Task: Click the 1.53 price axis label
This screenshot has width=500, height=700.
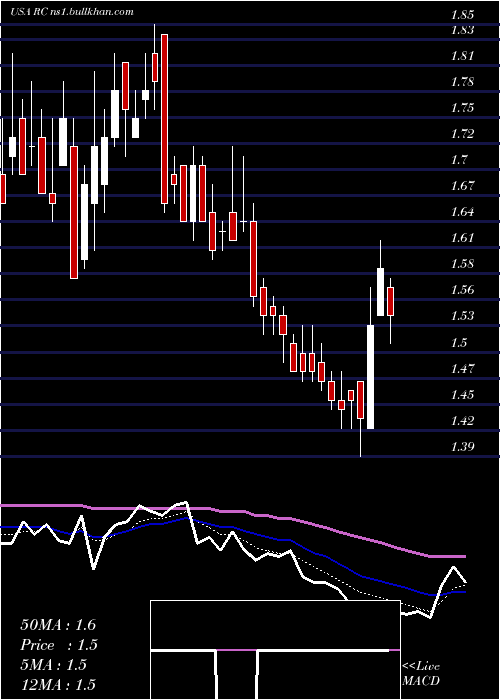Action: coord(462,316)
